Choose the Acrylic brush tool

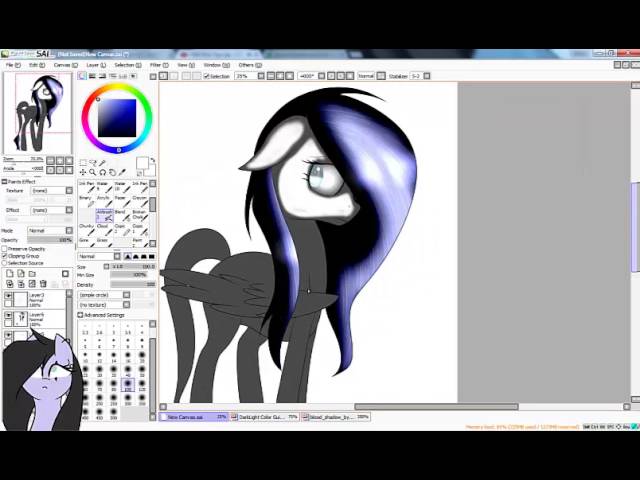click(104, 201)
